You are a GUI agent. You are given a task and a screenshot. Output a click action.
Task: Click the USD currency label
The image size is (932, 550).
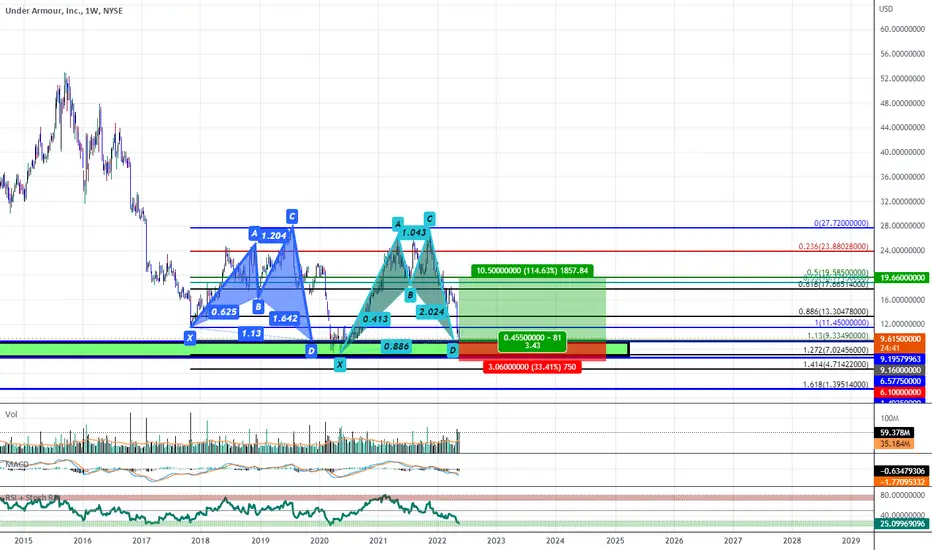pos(886,9)
